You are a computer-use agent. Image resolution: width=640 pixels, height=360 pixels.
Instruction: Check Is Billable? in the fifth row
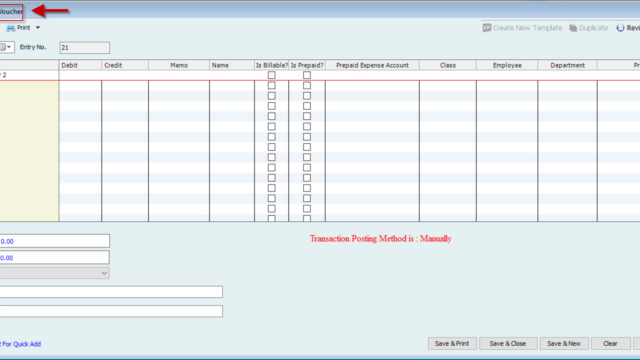pos(271,116)
